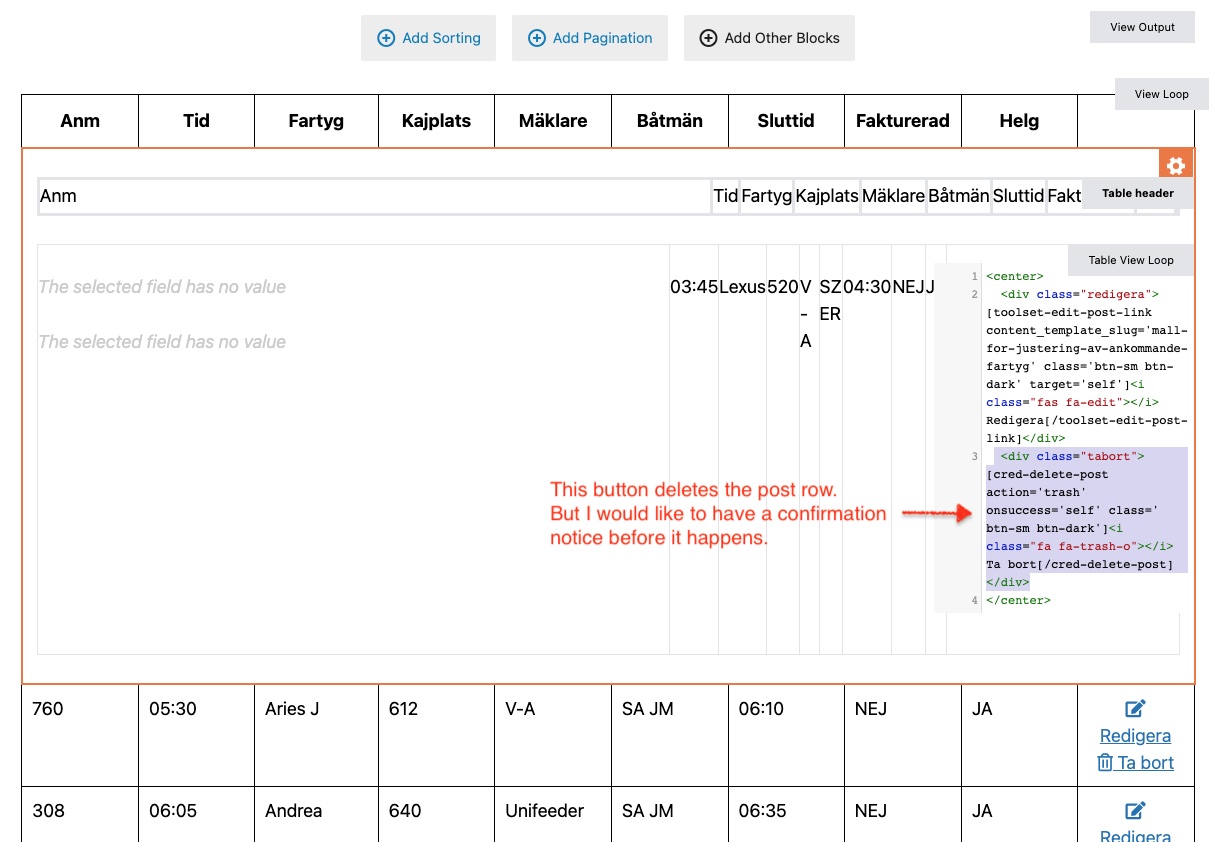
Task: Click the Aries J cell
Action: point(316,735)
